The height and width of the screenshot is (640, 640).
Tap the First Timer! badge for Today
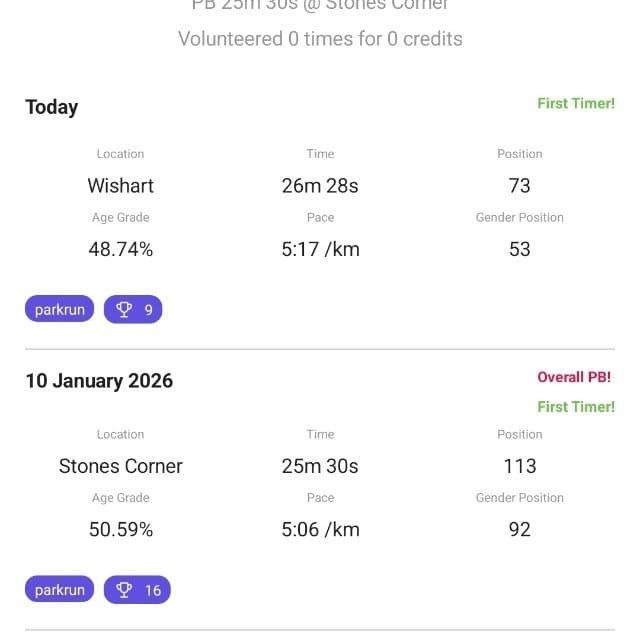coord(575,103)
